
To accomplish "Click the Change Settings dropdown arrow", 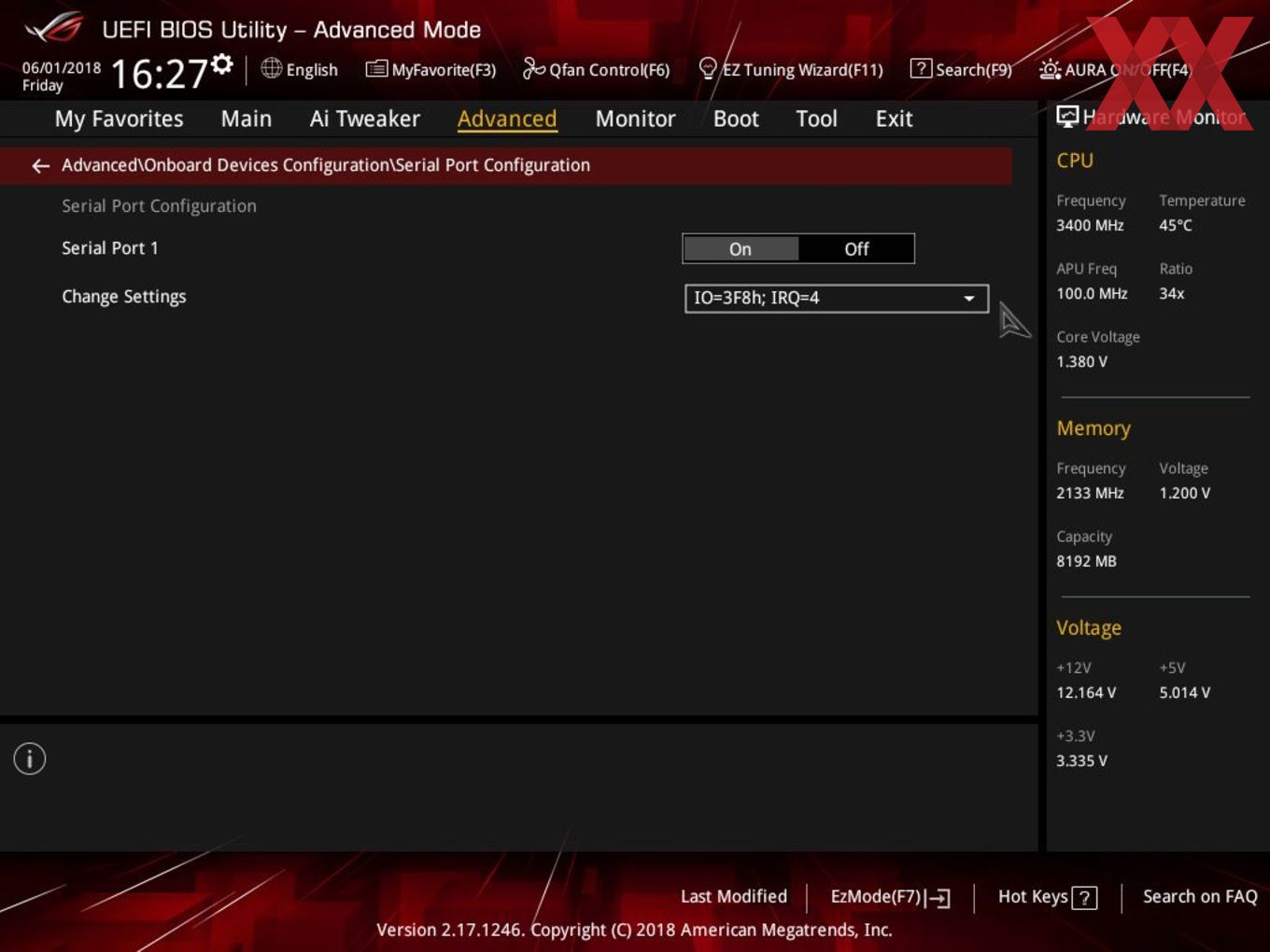I will (969, 299).
